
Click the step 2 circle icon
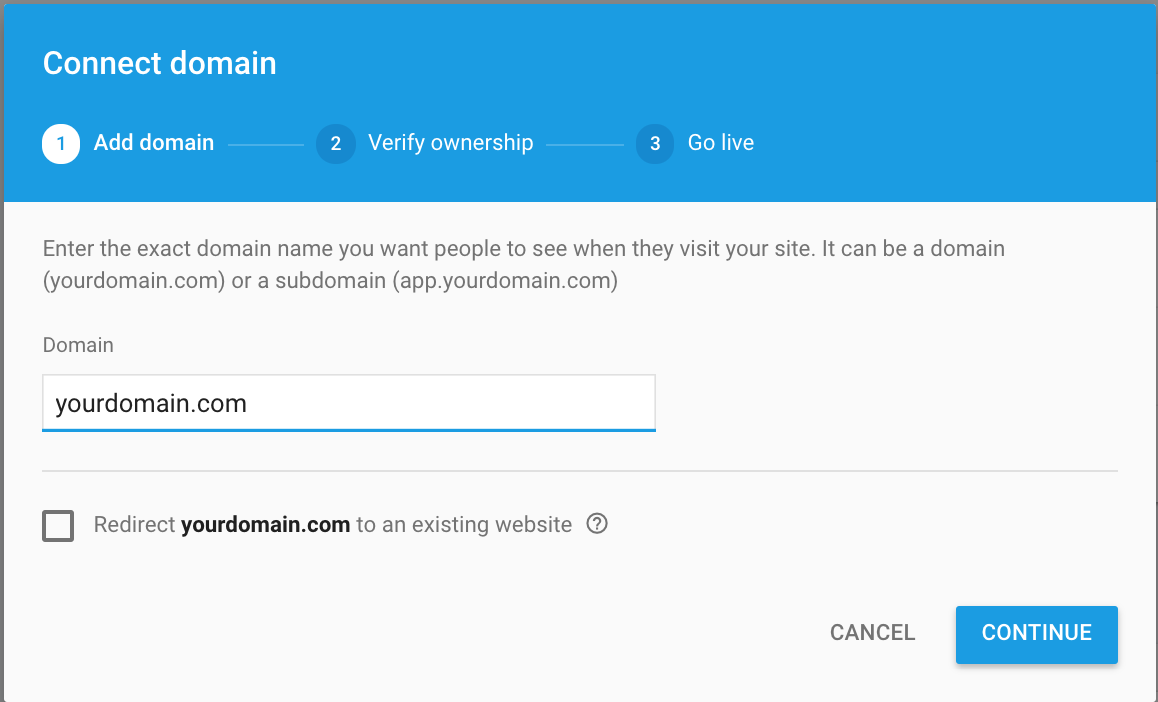pos(335,143)
